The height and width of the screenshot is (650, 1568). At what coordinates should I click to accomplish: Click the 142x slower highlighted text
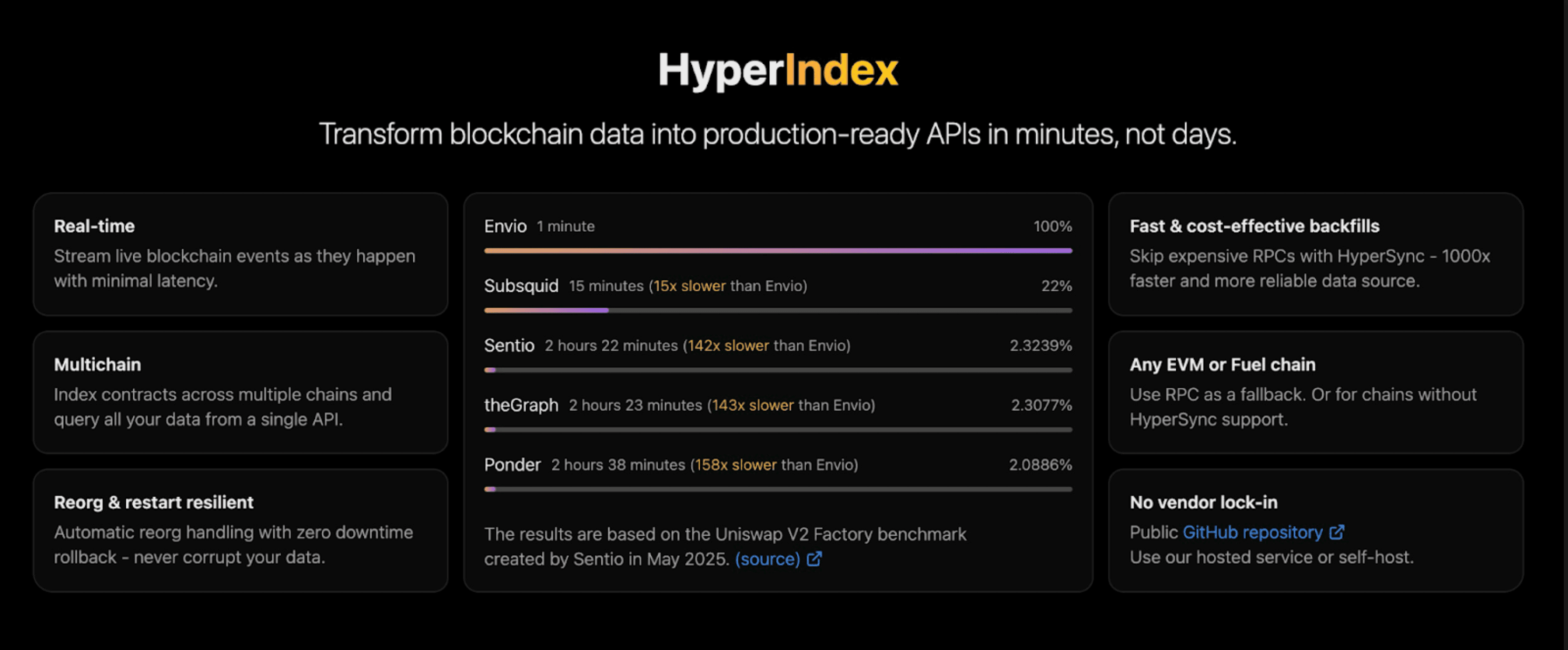pyautogui.click(x=729, y=346)
